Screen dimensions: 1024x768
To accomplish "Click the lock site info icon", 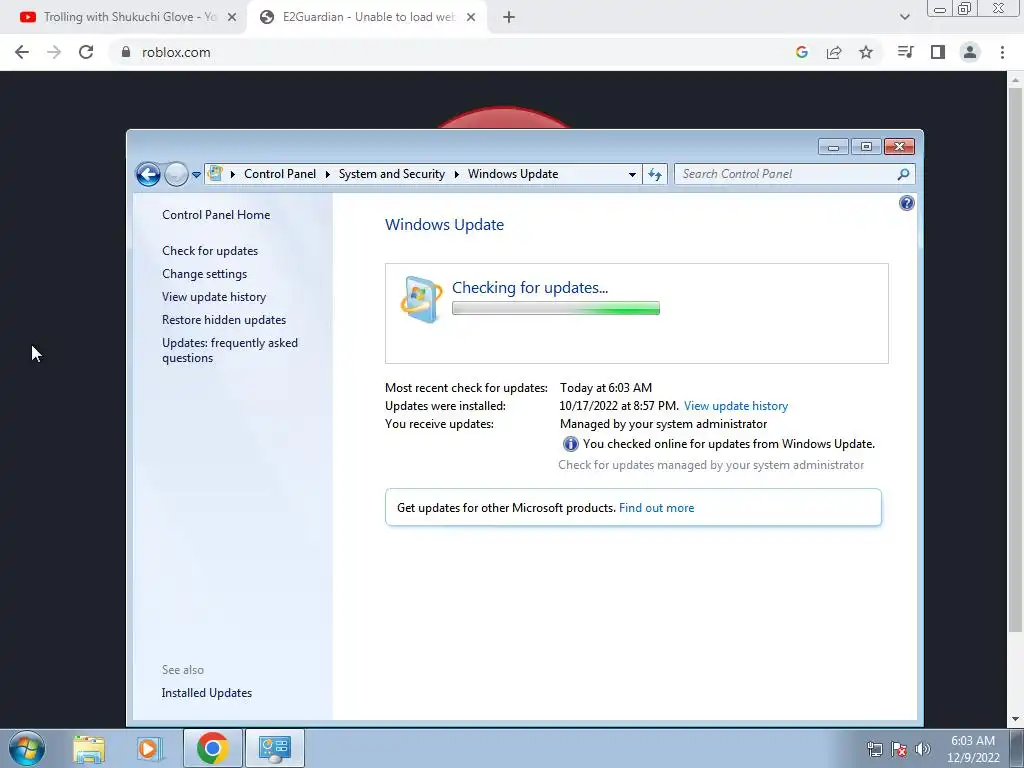I will (126, 52).
